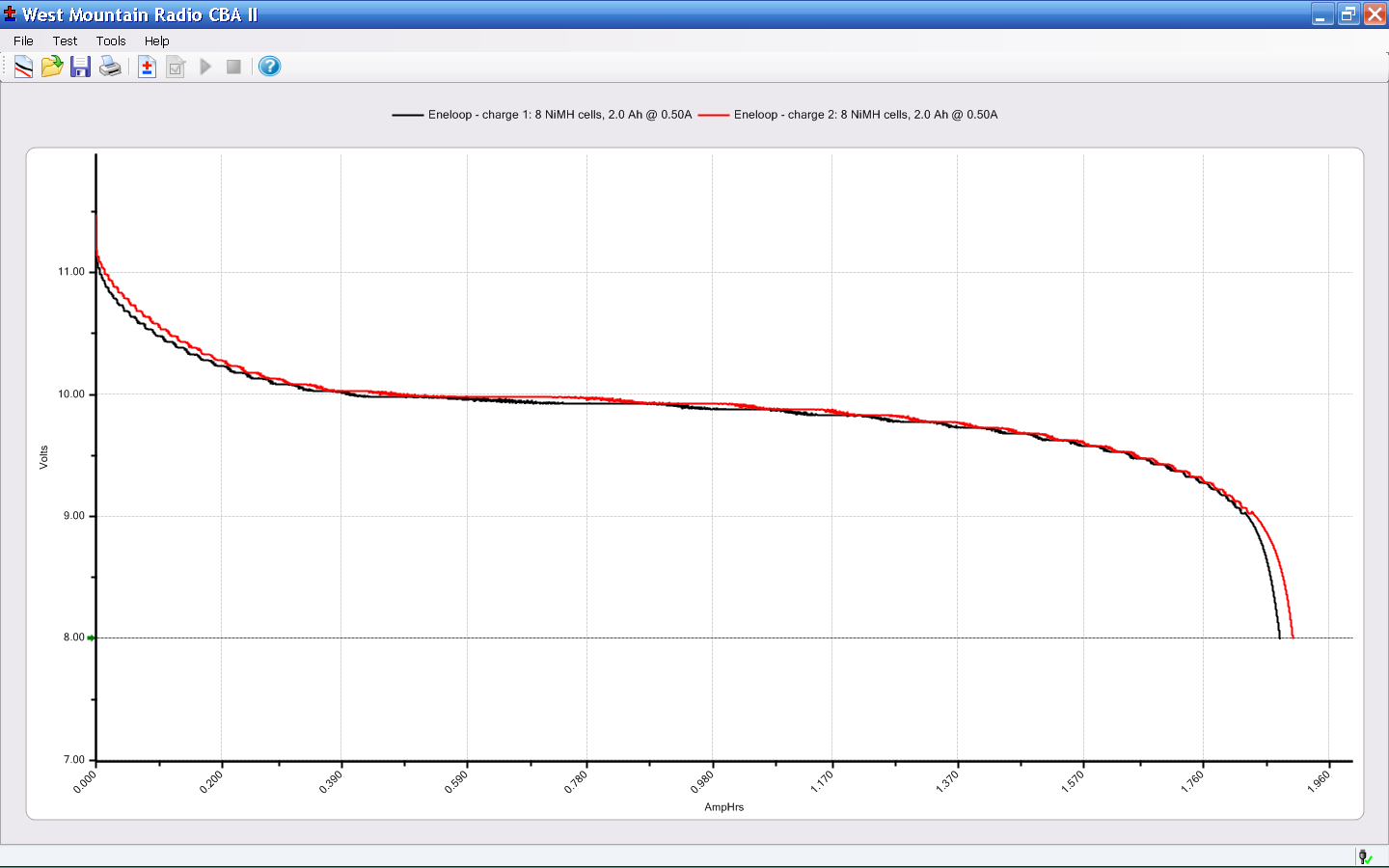Click the red plus-minus new test icon
The image size is (1389, 868).
pyautogui.click(x=147, y=67)
